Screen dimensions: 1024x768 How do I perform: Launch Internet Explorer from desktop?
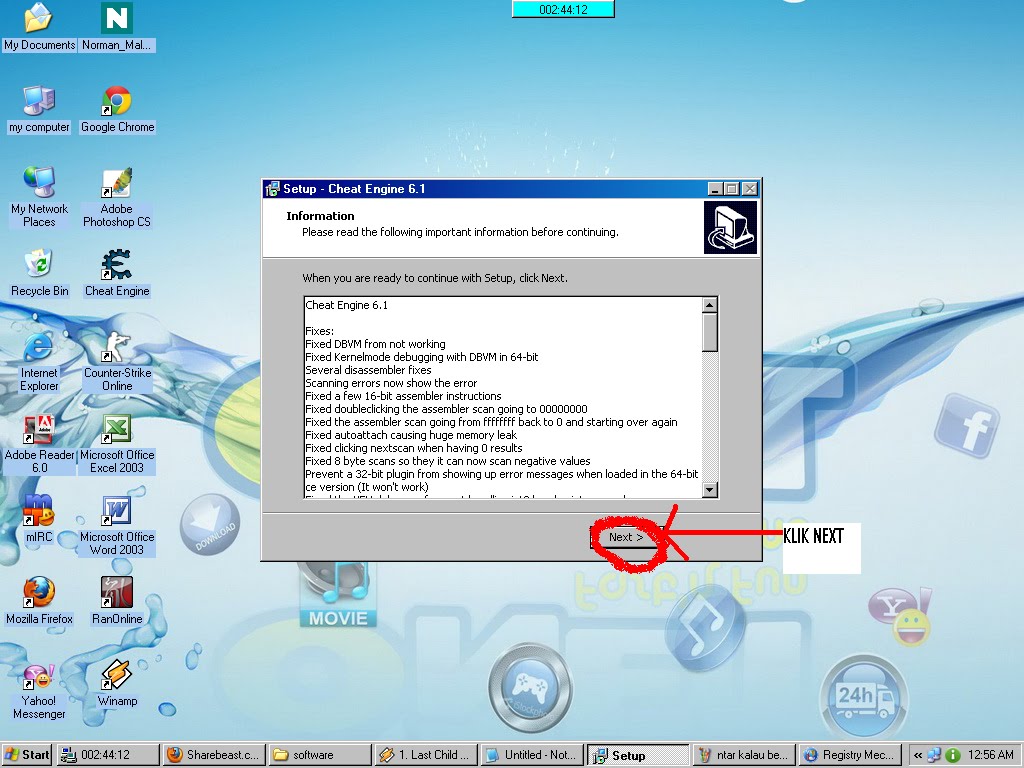(39, 362)
